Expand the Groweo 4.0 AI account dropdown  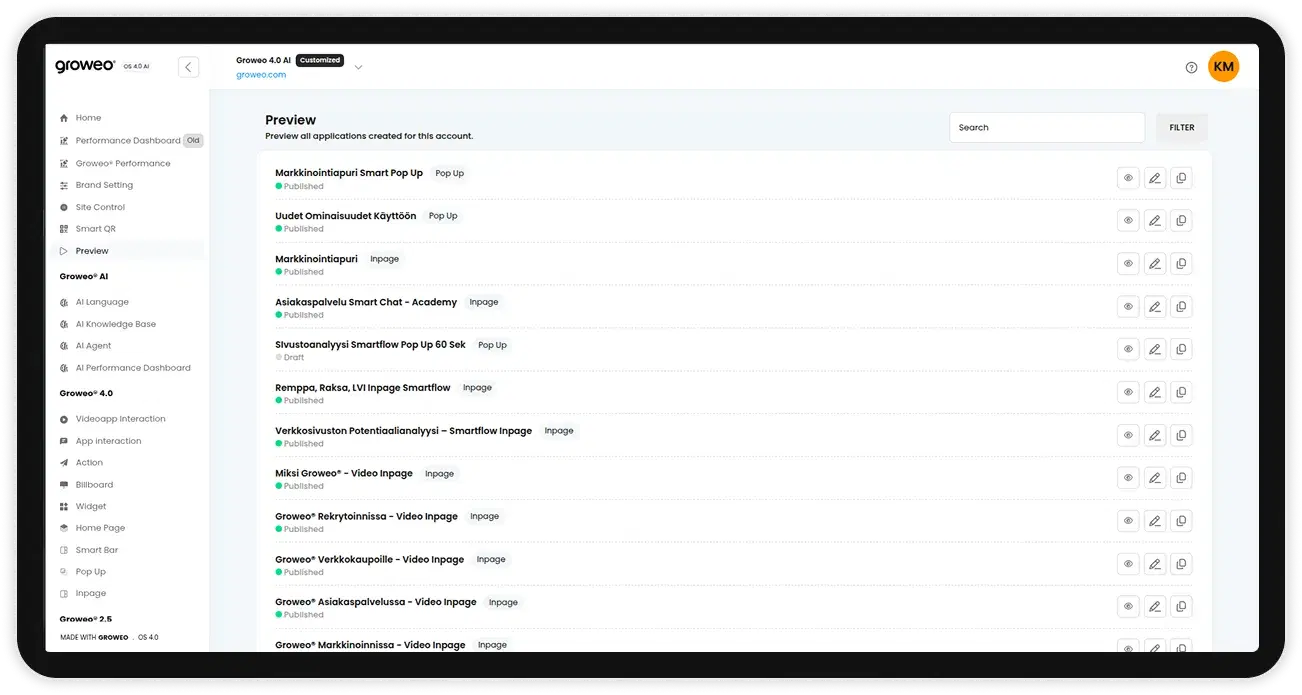click(358, 67)
